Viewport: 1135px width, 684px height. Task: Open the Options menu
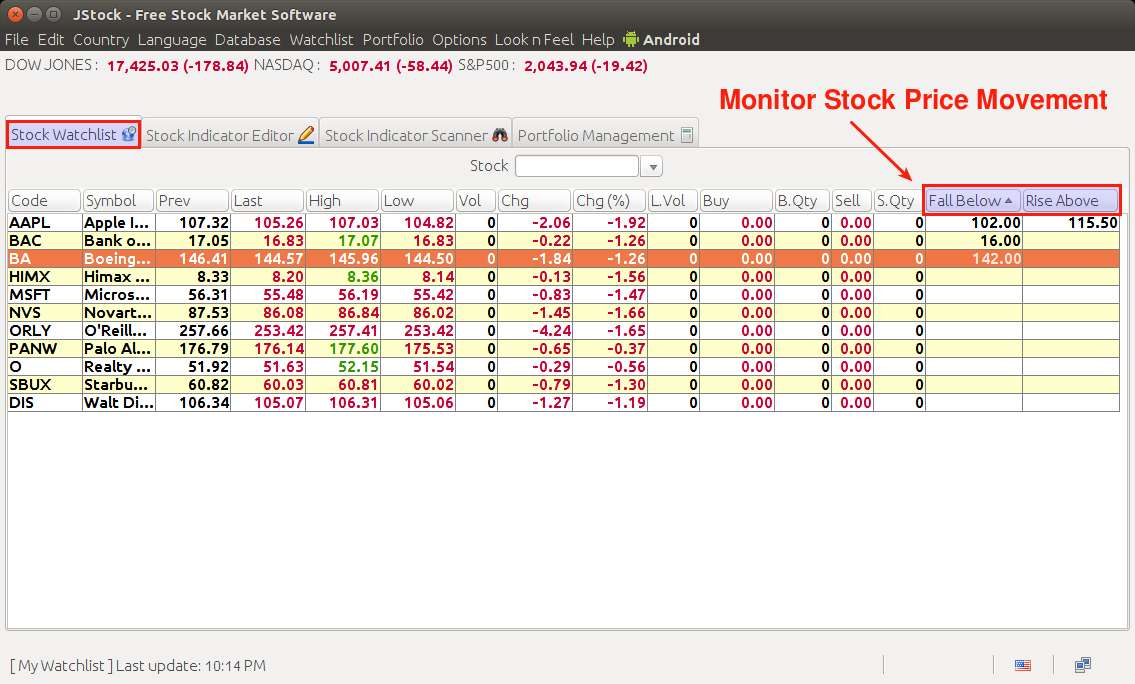pos(459,40)
